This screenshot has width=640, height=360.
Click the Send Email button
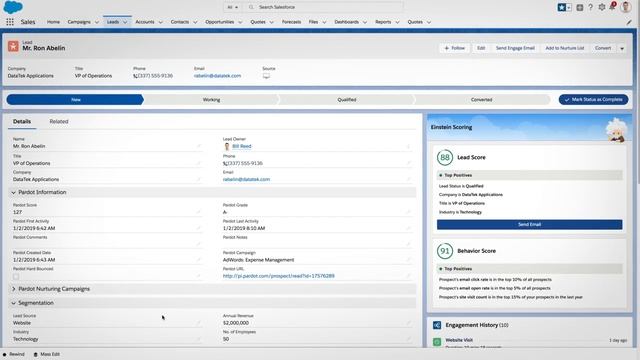(529, 224)
